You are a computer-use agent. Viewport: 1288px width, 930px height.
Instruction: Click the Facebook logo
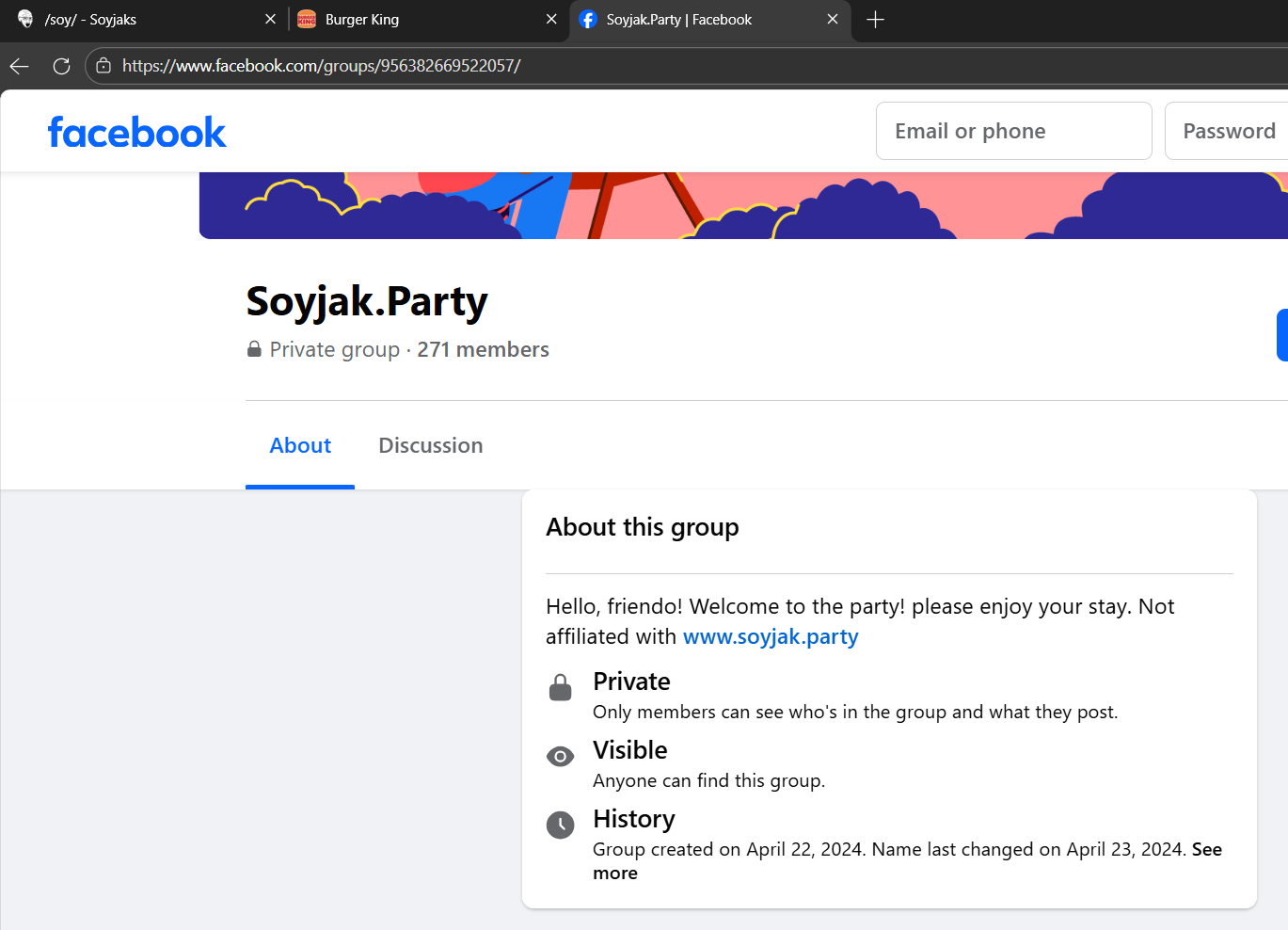[x=137, y=132]
